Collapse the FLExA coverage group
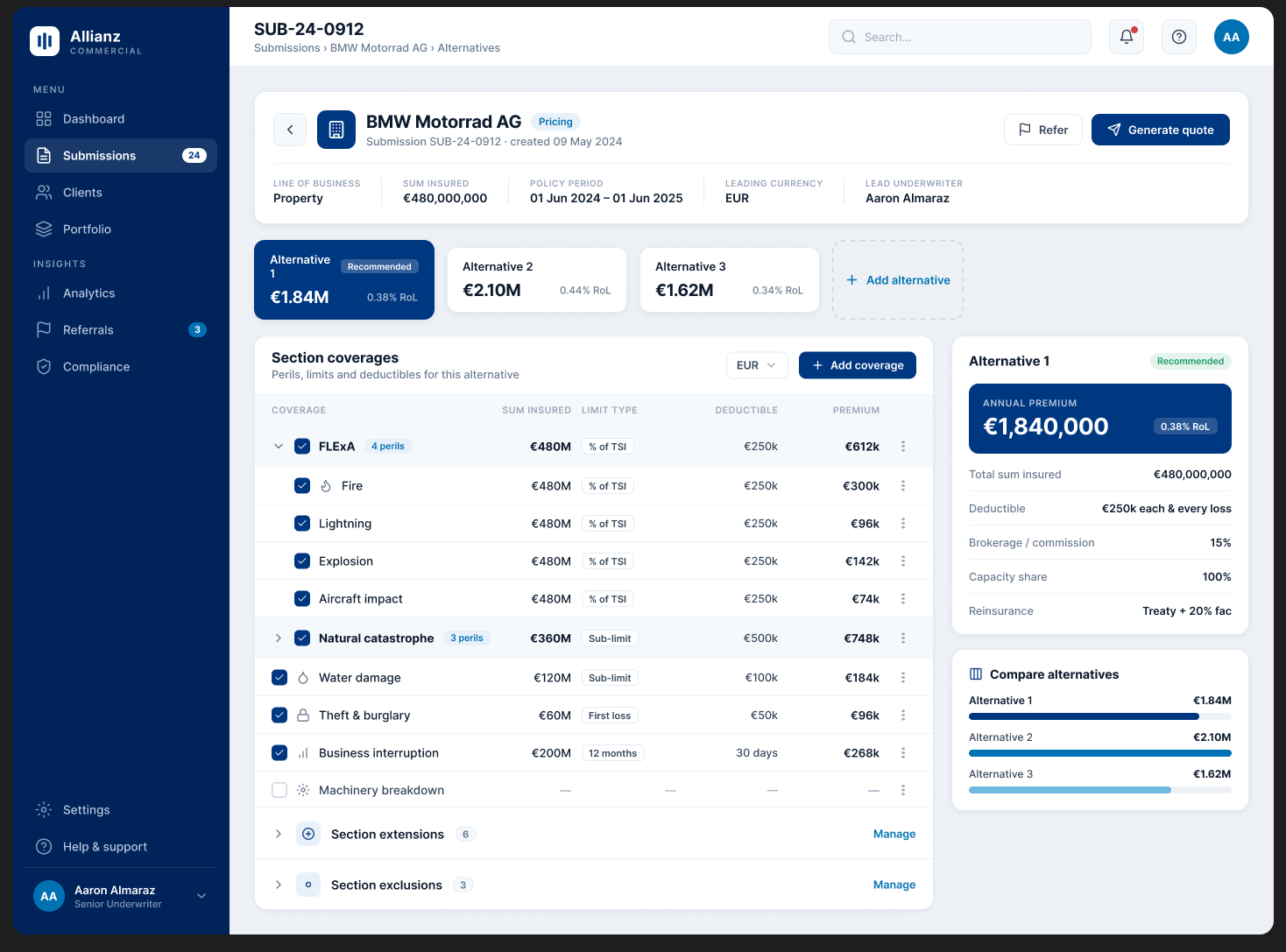This screenshot has height=952, width=1286. [279, 447]
